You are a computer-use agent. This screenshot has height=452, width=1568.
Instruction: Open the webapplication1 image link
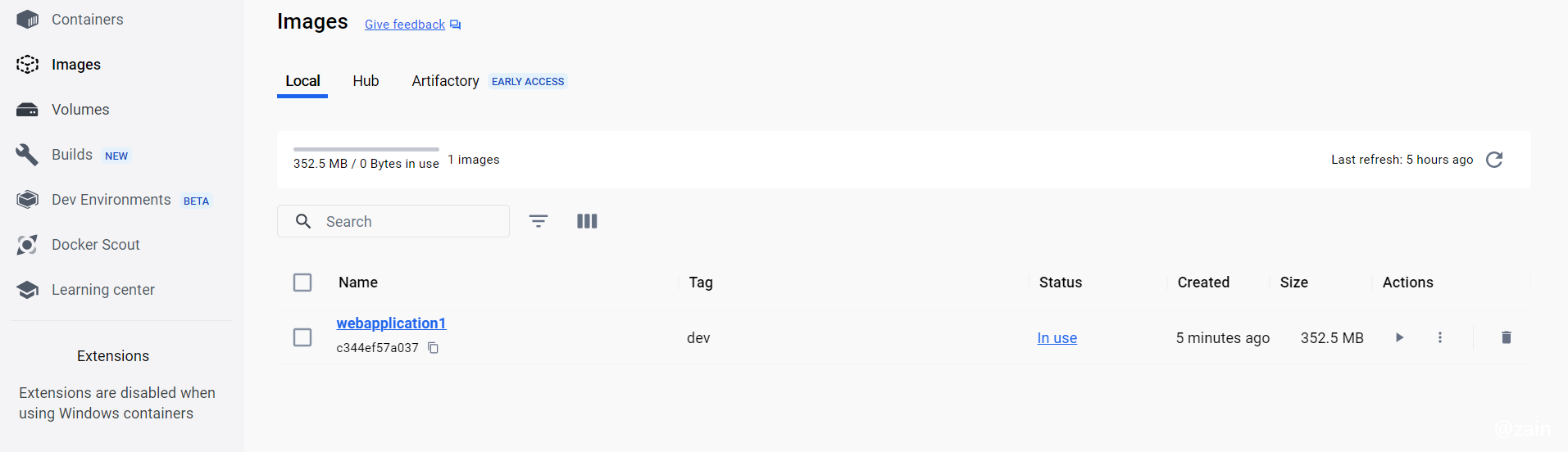391,323
